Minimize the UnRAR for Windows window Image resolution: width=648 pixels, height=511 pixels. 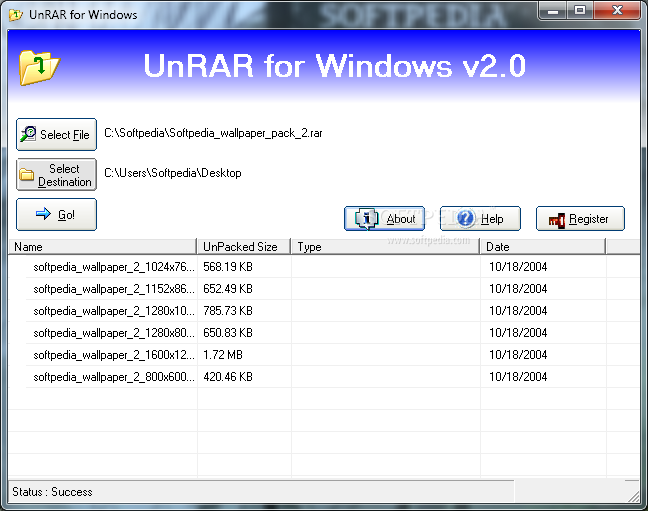pos(553,11)
